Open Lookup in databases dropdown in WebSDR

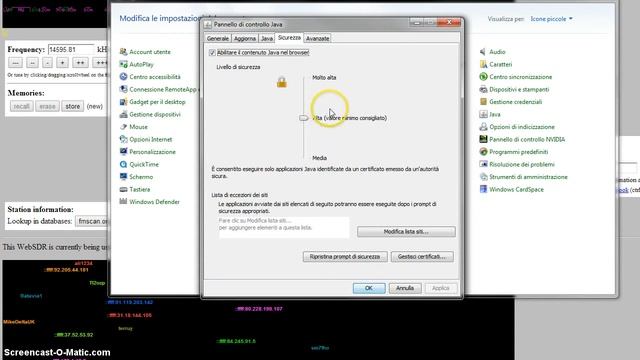(x=91, y=221)
